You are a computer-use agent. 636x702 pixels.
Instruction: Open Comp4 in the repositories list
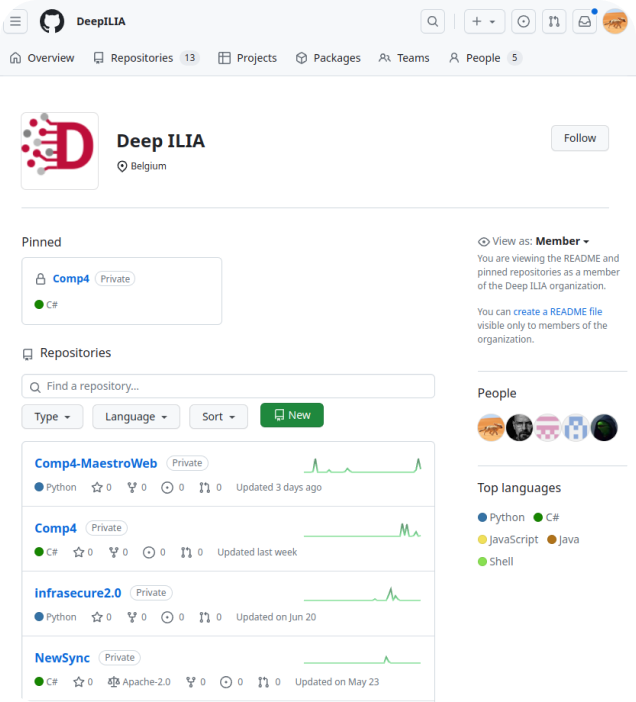click(x=55, y=528)
